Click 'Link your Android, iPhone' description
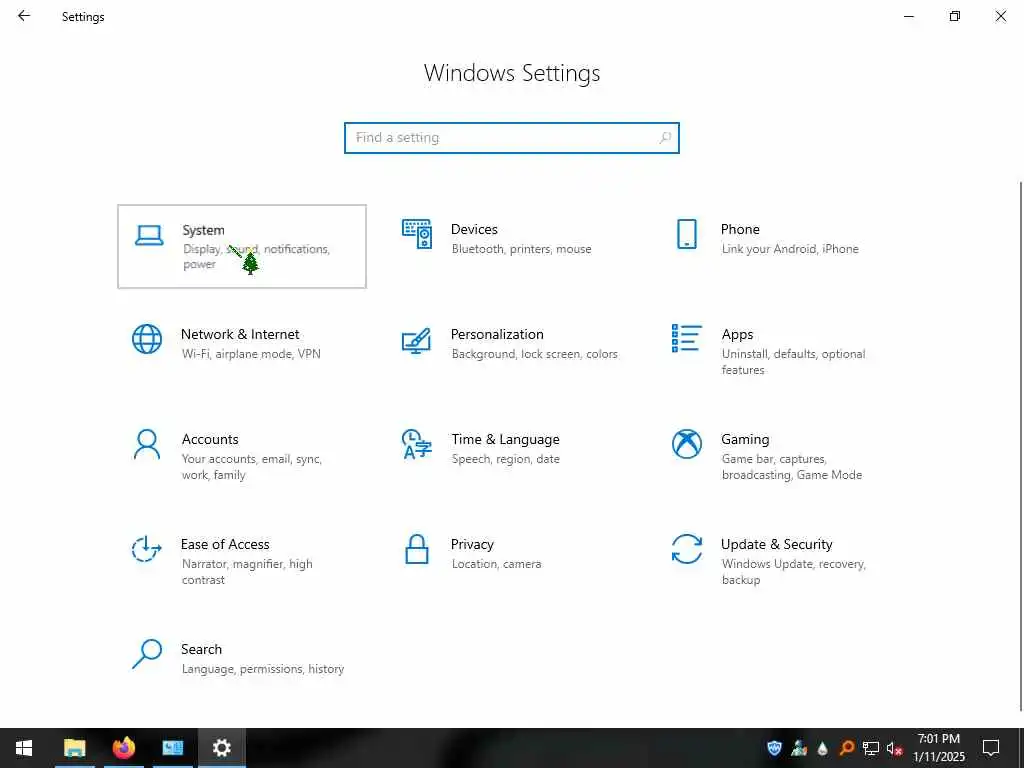 (790, 249)
